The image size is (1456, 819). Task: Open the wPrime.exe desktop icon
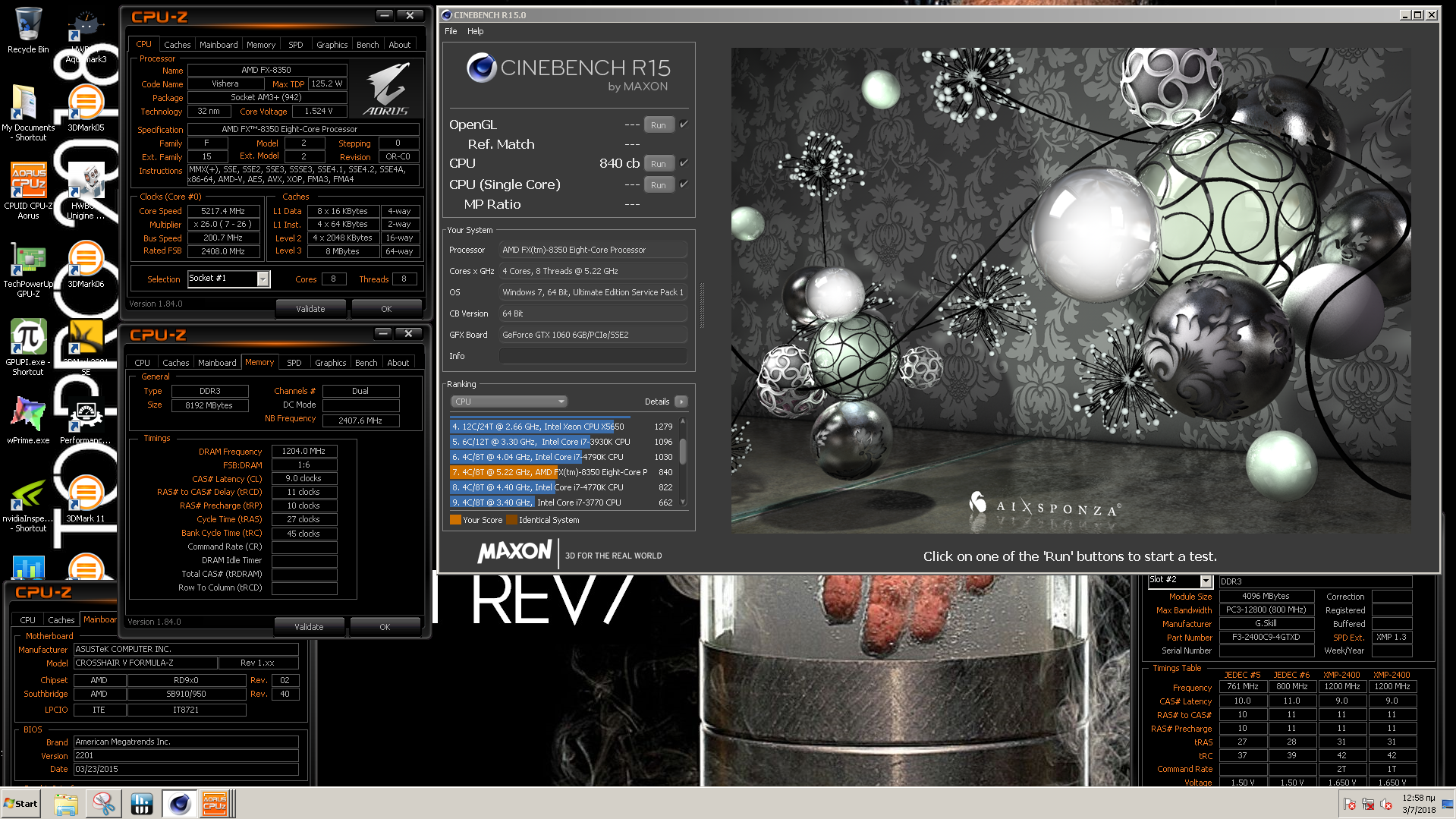click(x=28, y=421)
